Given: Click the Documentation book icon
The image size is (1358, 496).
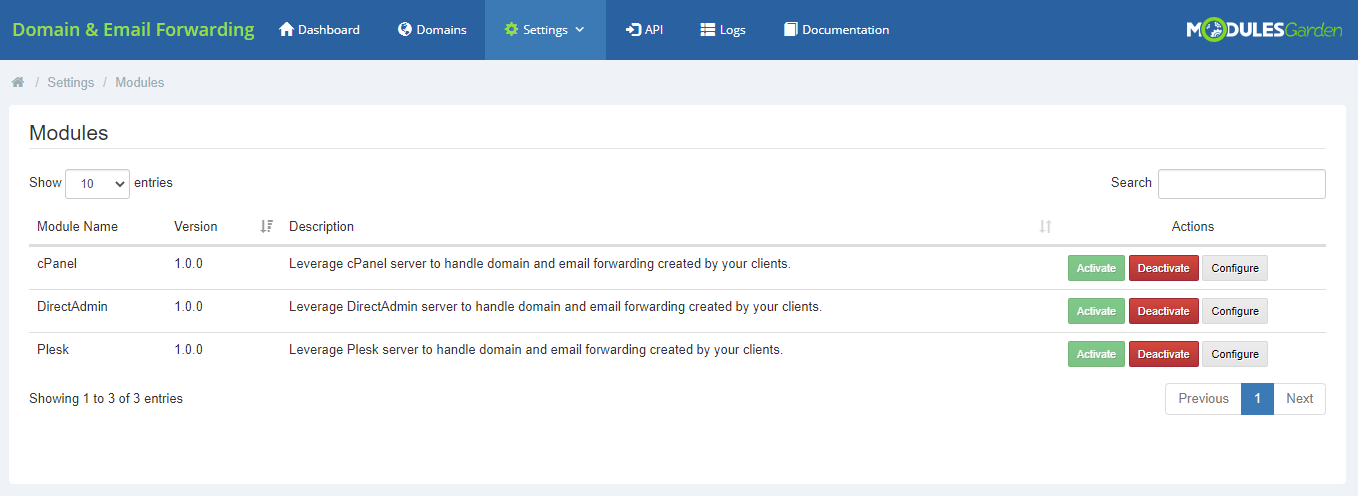Looking at the screenshot, I should 790,30.
